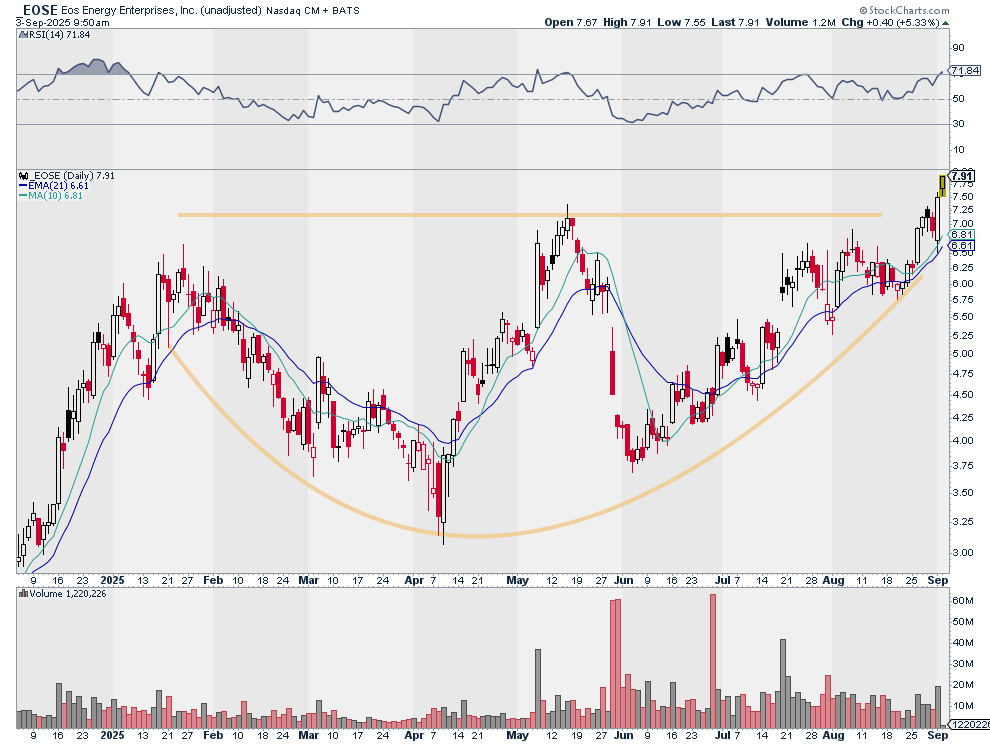
Task: Click the 1220226 volume tag on volume axis
Action: (x=969, y=724)
